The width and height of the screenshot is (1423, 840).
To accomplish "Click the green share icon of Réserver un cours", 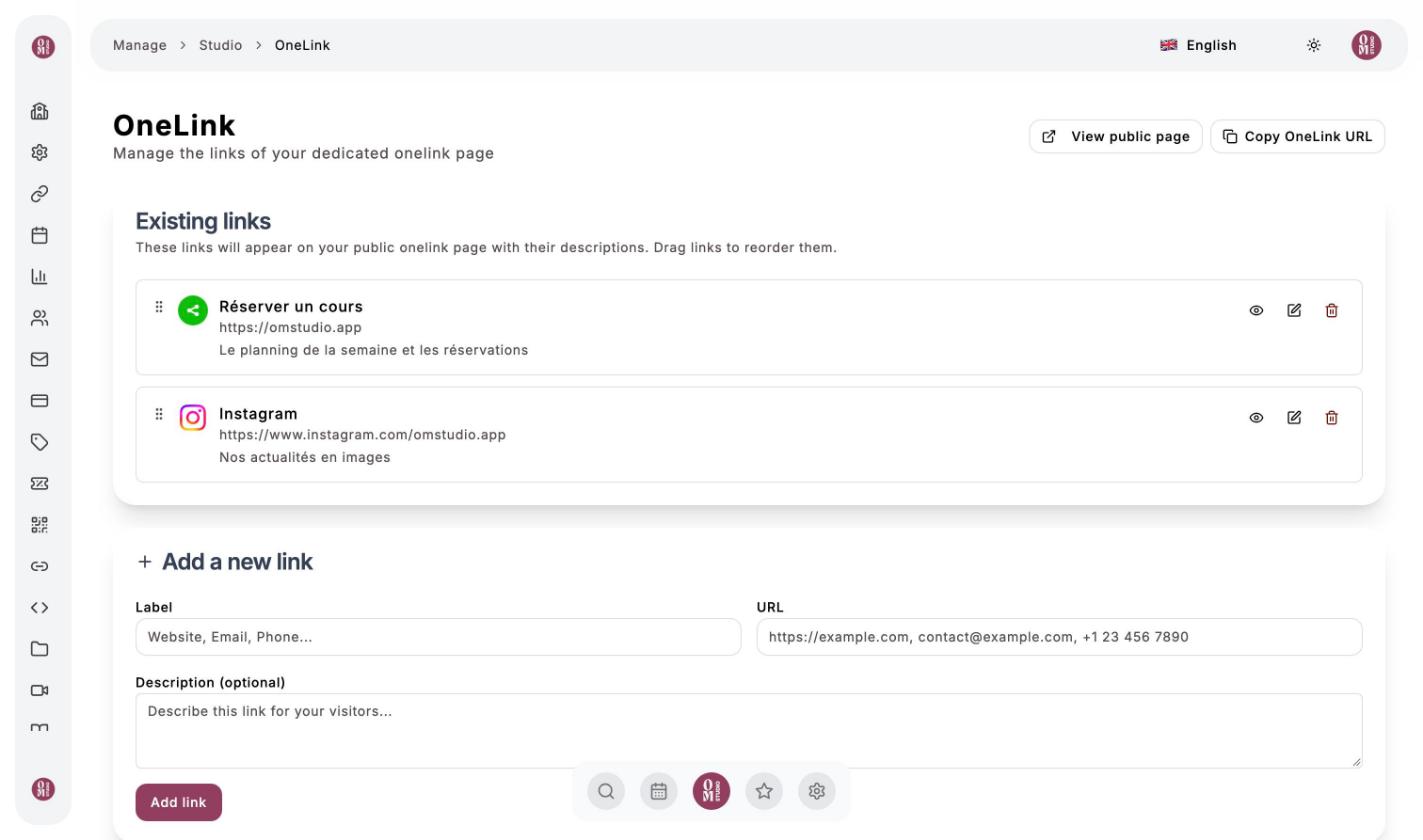I will tap(193, 310).
